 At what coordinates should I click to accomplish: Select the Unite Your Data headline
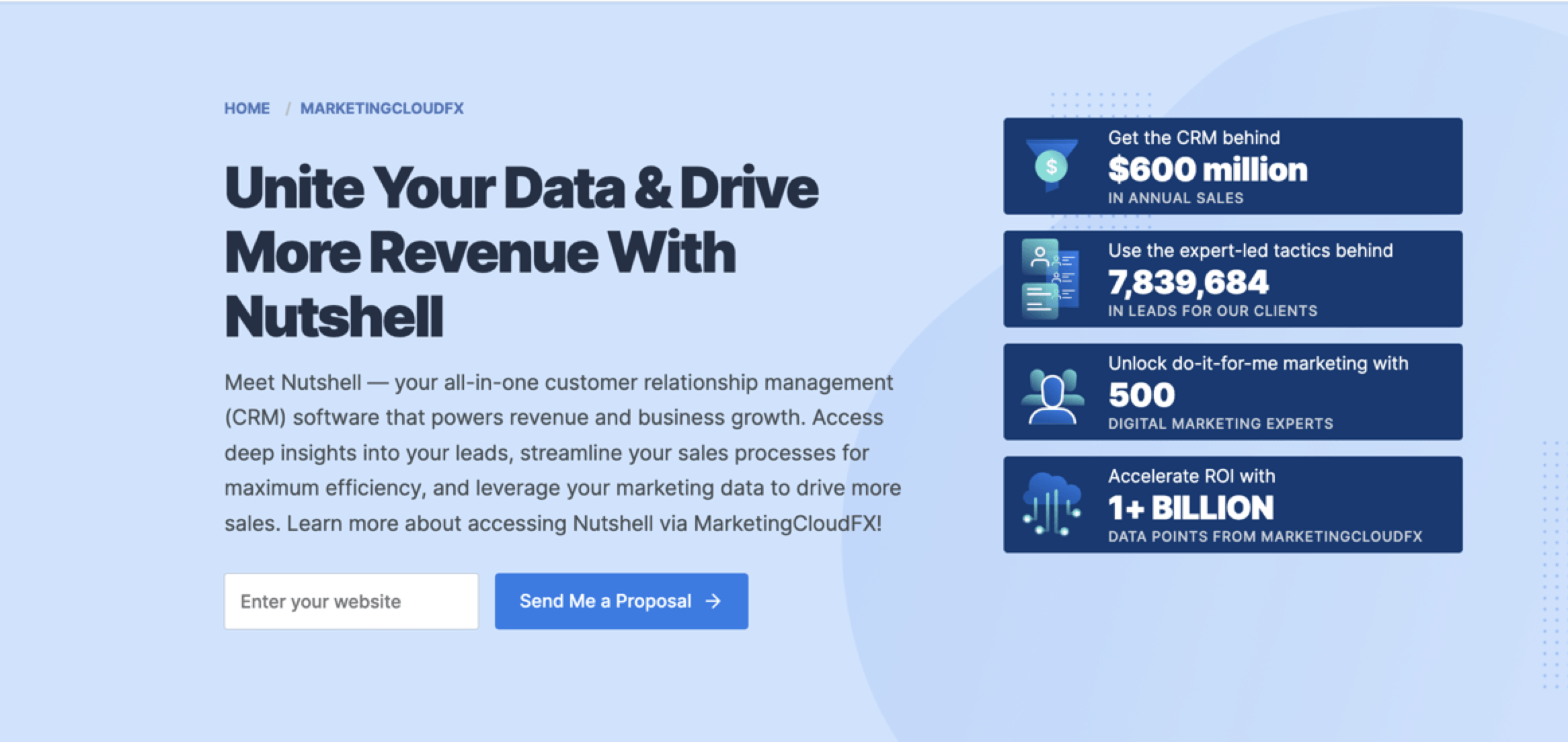click(522, 251)
